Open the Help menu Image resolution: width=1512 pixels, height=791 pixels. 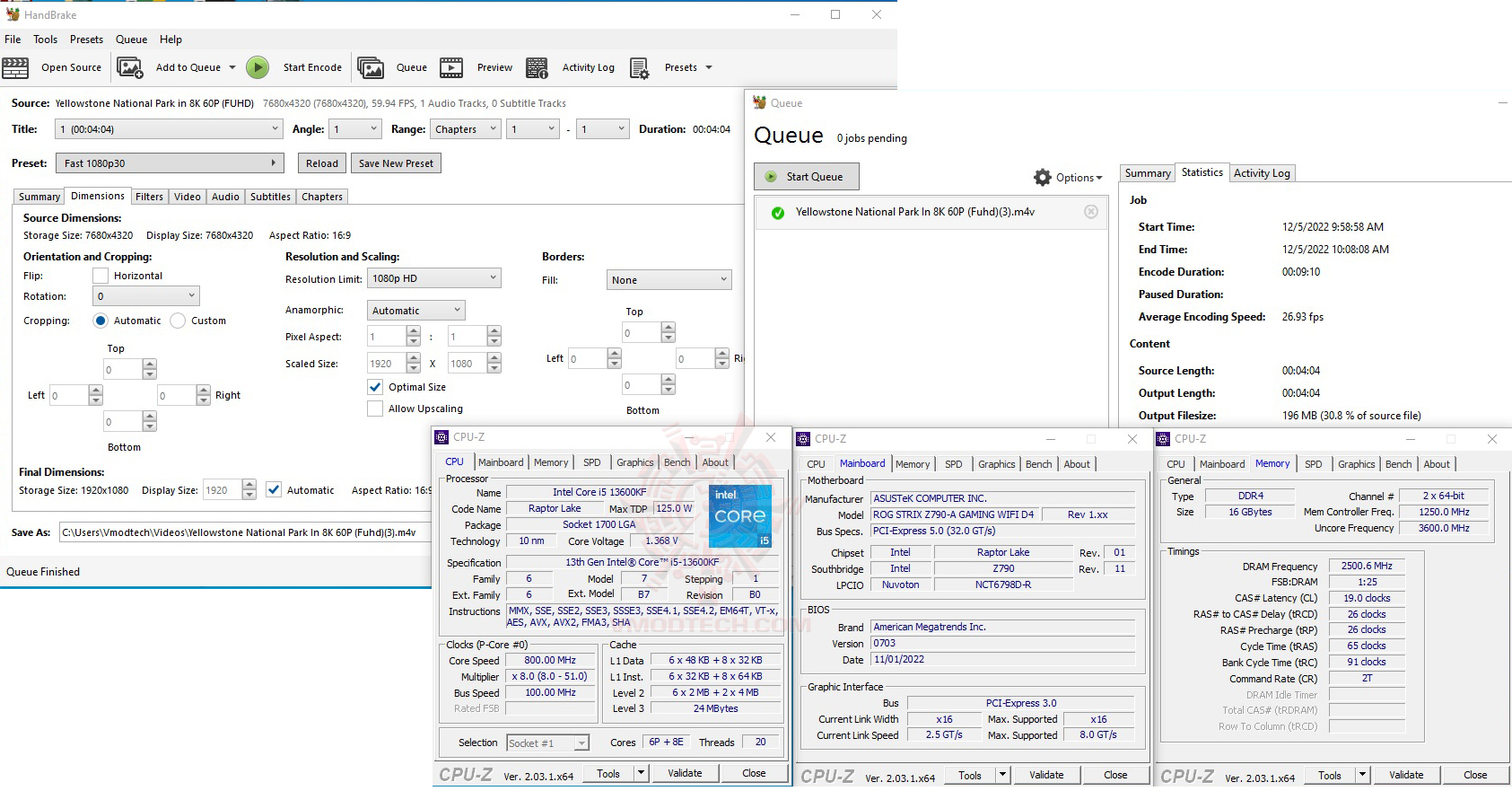[170, 40]
